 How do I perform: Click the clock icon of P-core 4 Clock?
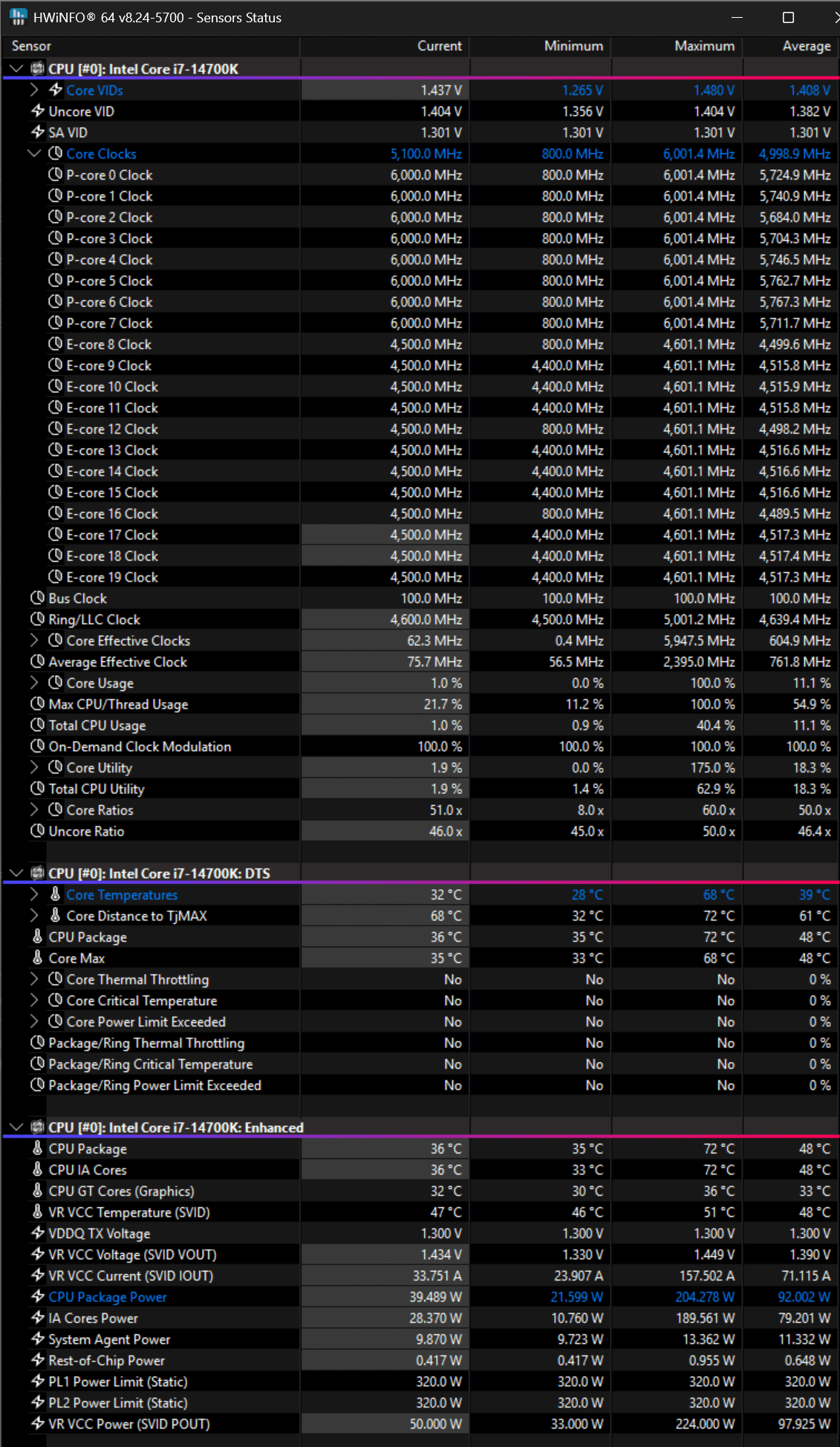coord(56,259)
